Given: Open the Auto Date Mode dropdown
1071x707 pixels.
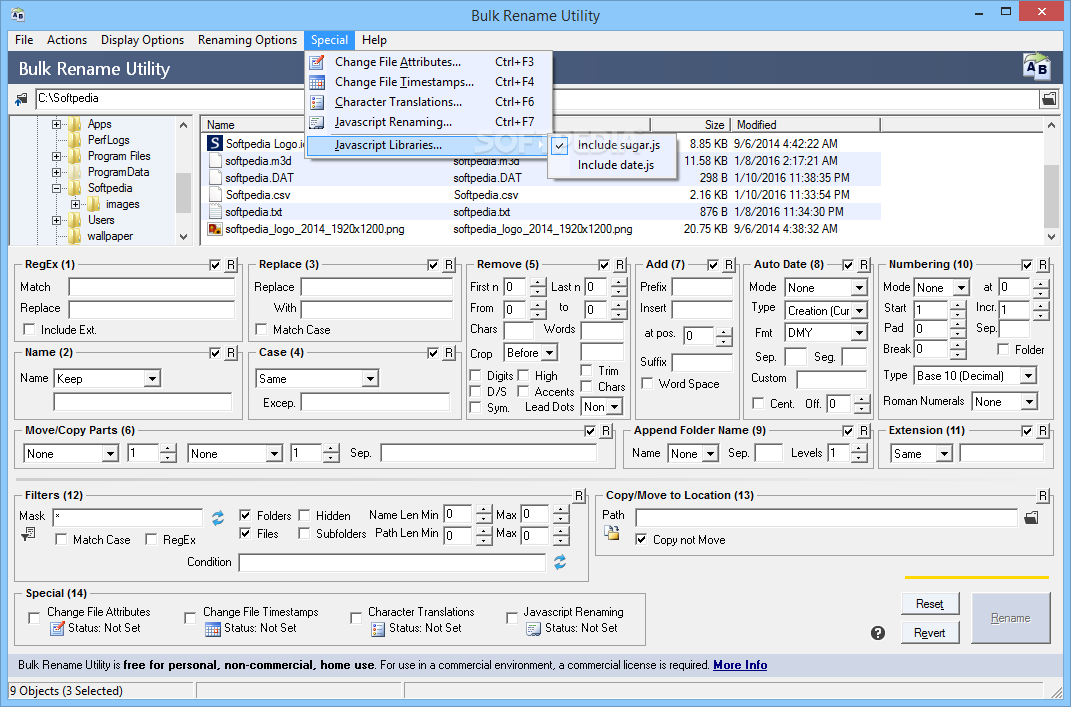Looking at the screenshot, I should tap(859, 288).
